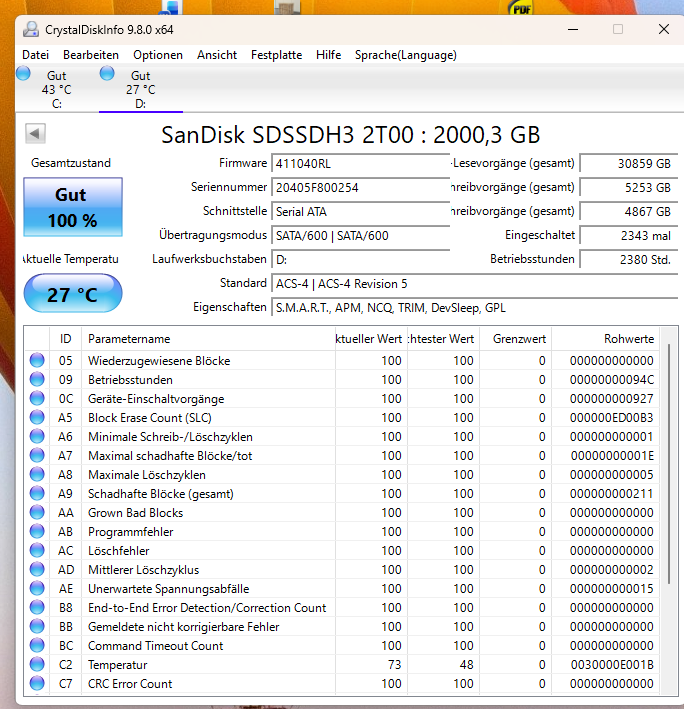Click raw value 000000ED00B3

pos(612,417)
